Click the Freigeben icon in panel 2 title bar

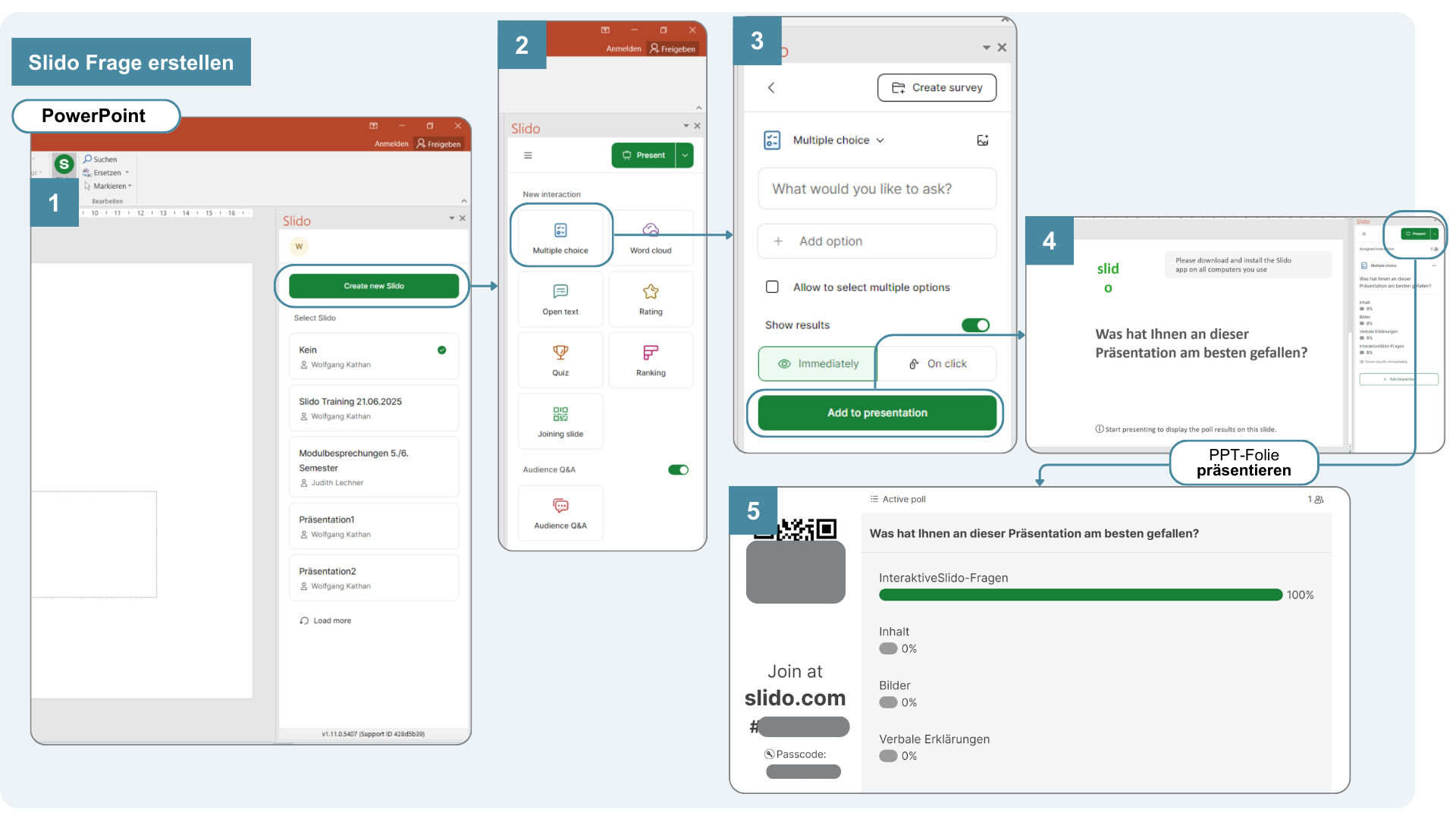[654, 49]
